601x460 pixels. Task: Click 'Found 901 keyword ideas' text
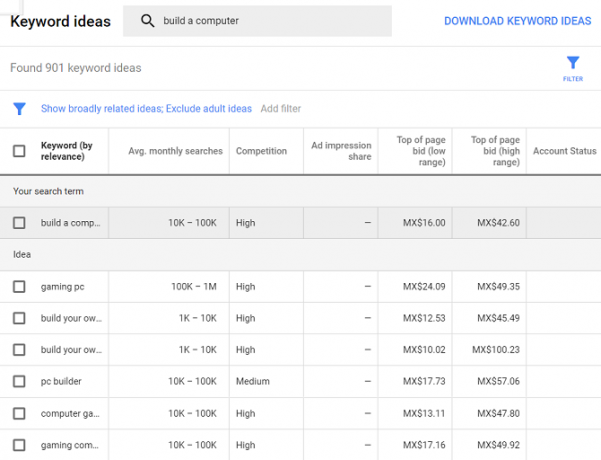coord(76,68)
